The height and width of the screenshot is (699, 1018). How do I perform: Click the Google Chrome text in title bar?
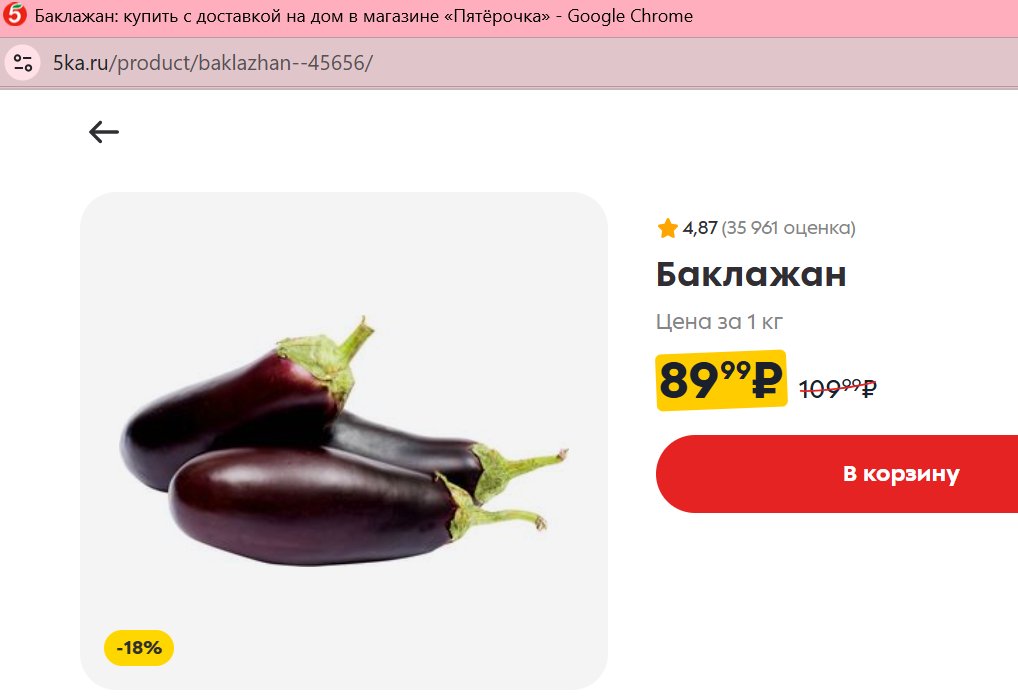[630, 16]
